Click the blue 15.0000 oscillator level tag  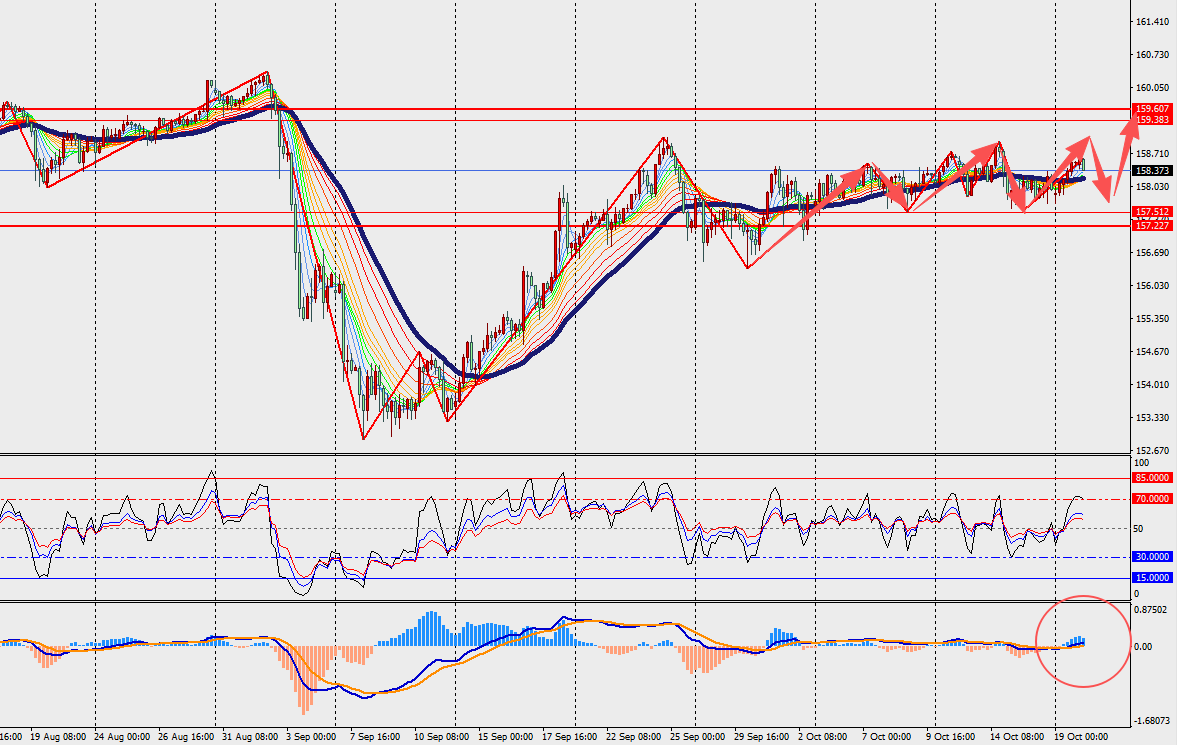(x=1152, y=578)
